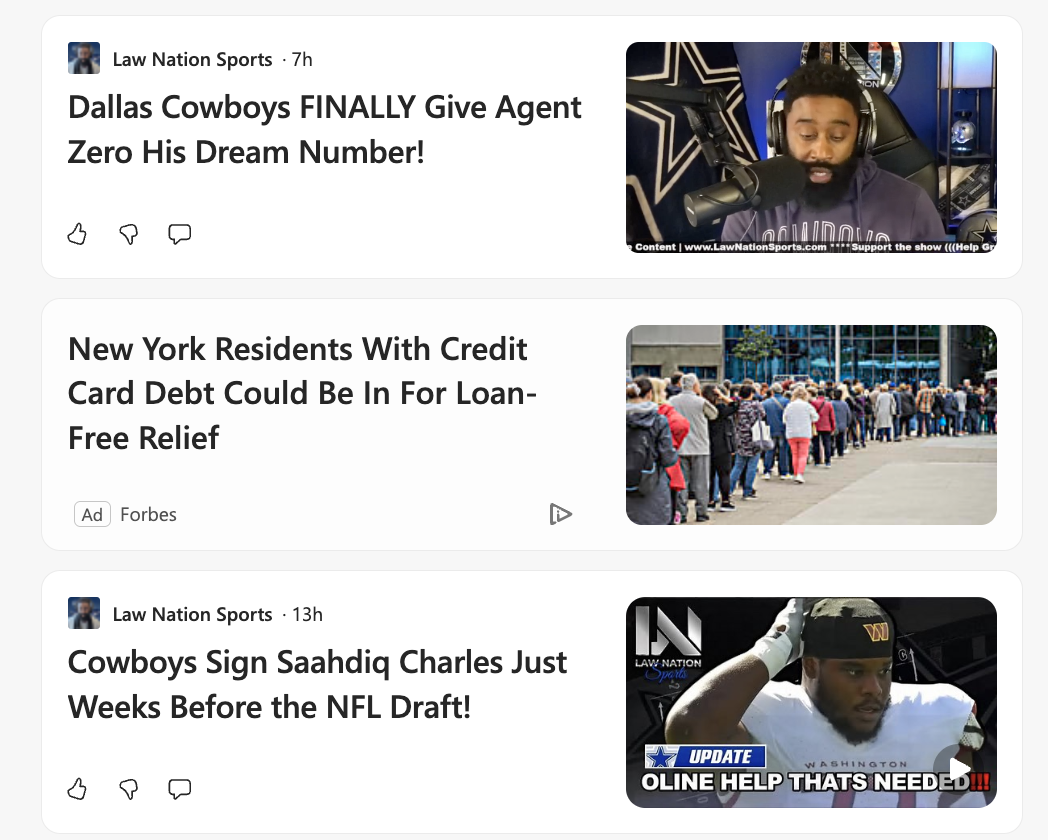The image size is (1048, 840).
Task: Click the Forbes advertiser label
Action: click(148, 515)
